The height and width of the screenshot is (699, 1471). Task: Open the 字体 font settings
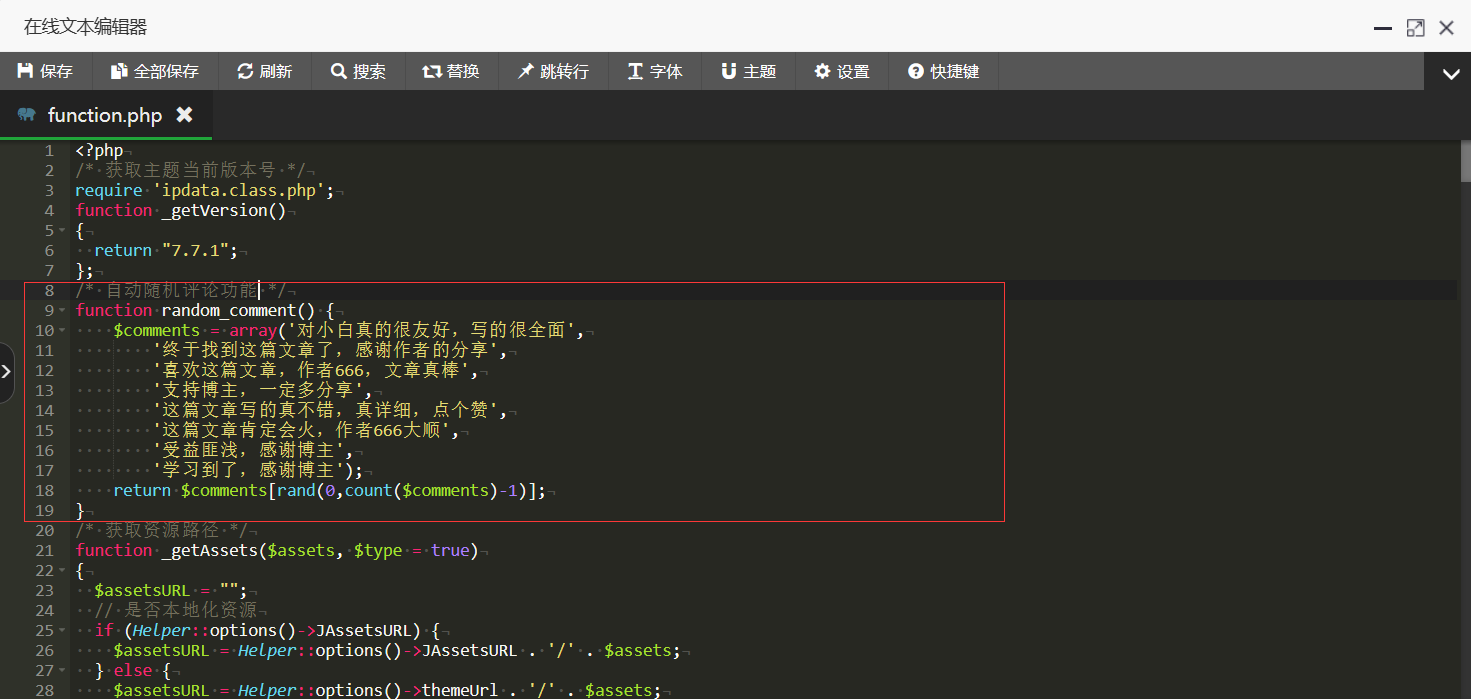655,71
